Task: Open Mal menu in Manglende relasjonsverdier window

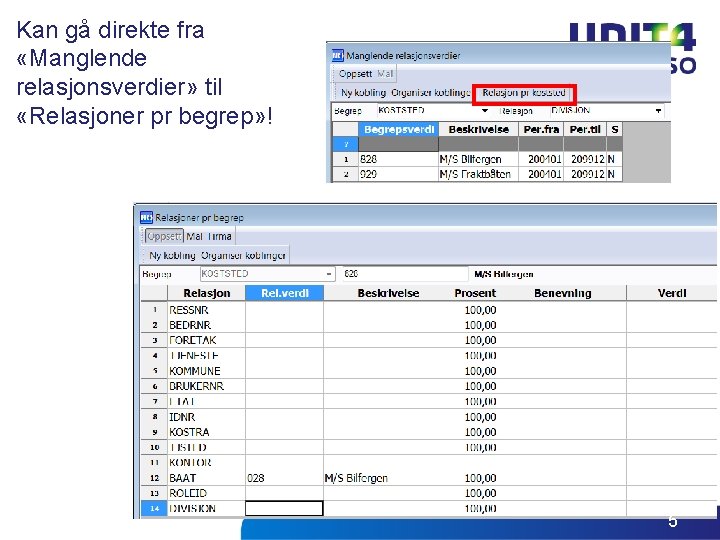Action: (x=385, y=73)
